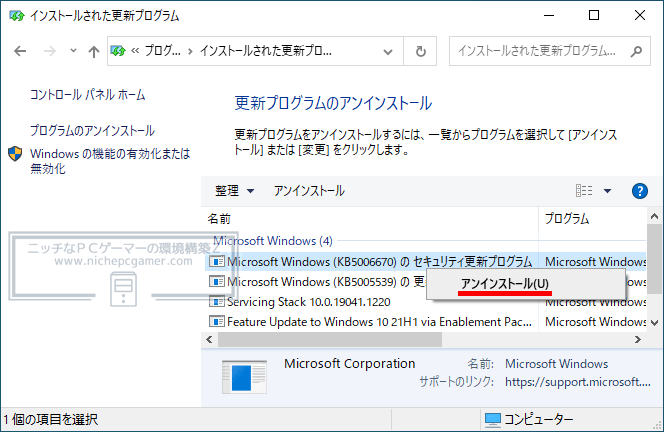Expand the breadcrumb overflow chevron «

click(x=135, y=51)
